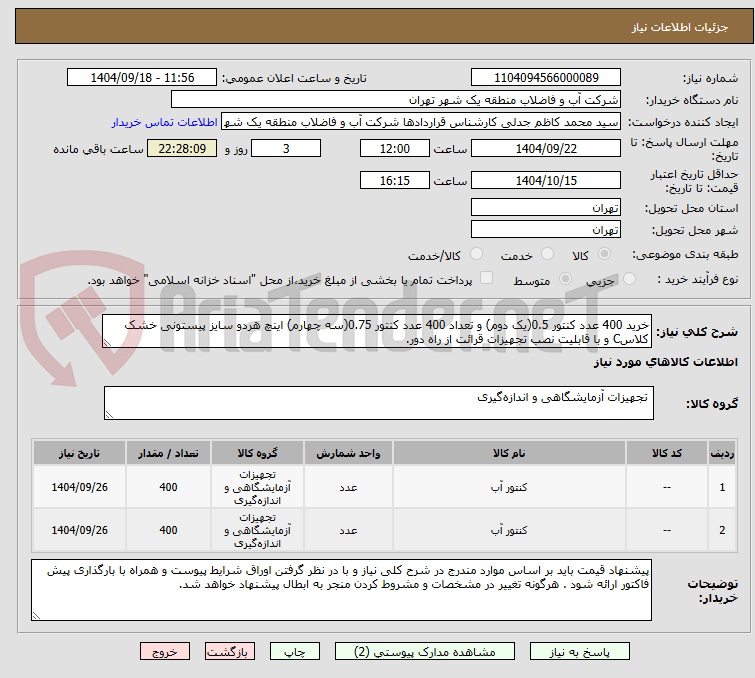Click the توضیحات خریدار textarea
The width and height of the screenshot is (755, 678).
[x=341, y=590]
